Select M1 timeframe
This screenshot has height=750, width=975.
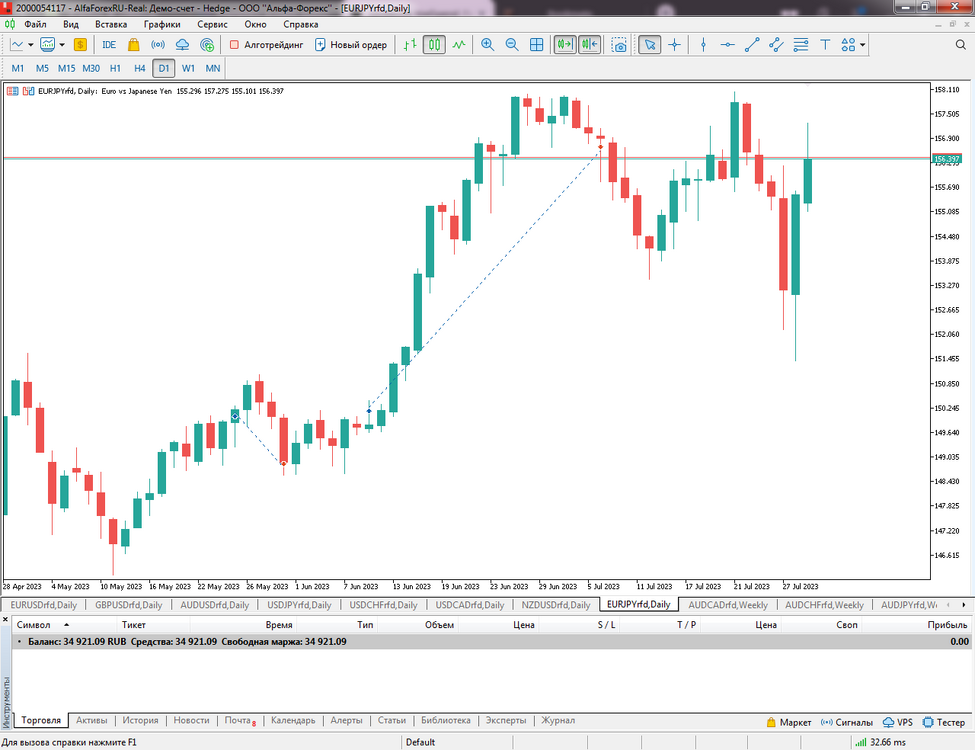click(x=18, y=68)
